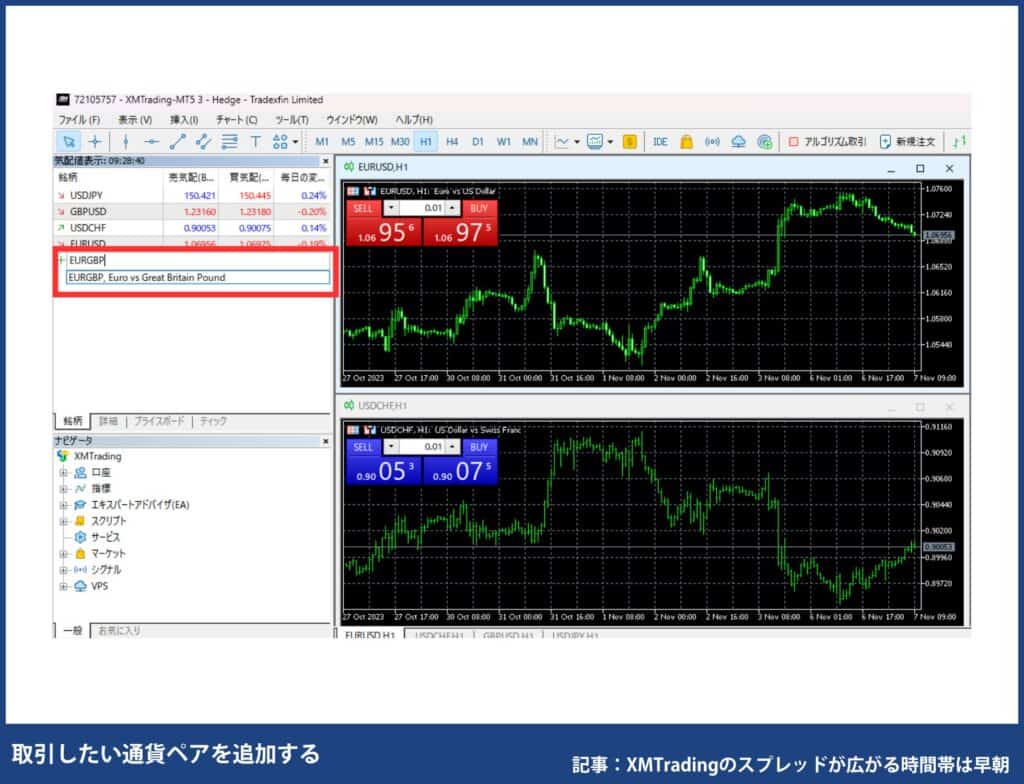Expand the 指標 indicators tree node
1024x784 pixels.
pos(63,489)
